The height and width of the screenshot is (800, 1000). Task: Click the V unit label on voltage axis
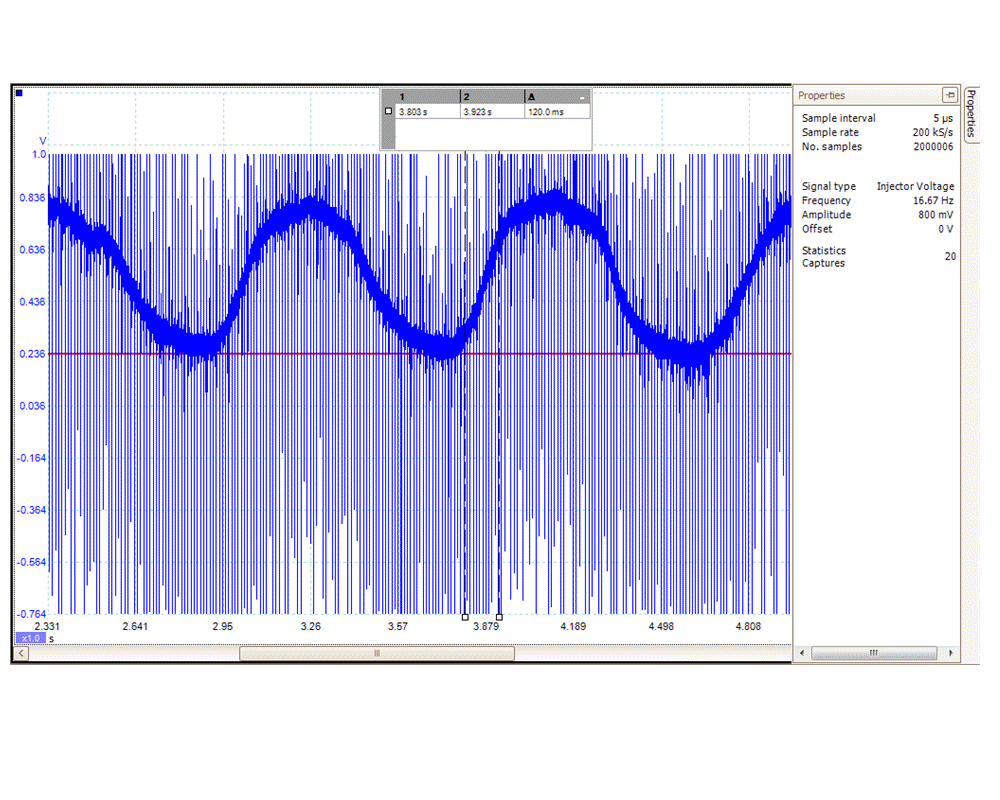tap(43, 141)
